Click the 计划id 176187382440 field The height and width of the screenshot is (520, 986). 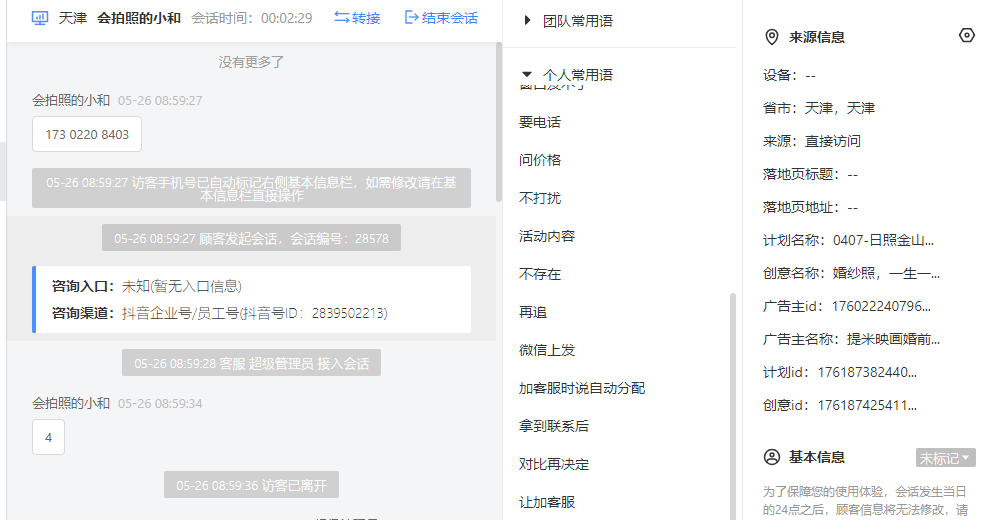coord(839,372)
